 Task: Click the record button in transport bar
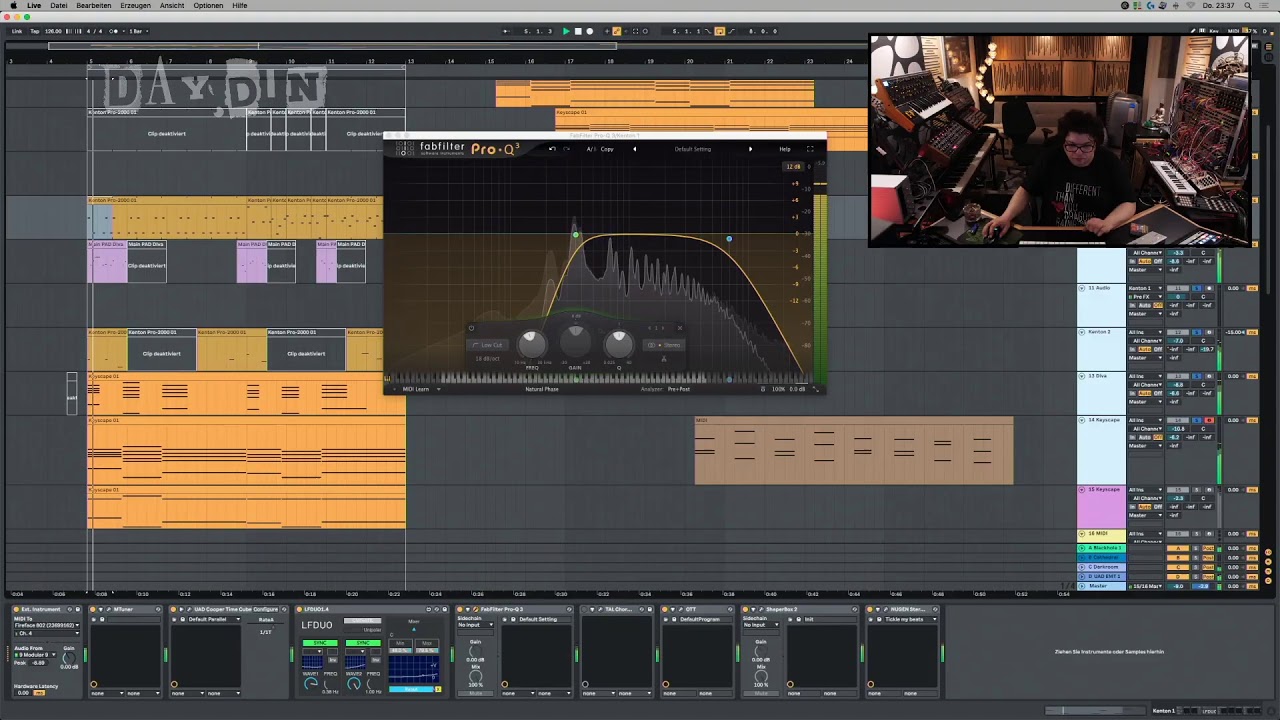tap(589, 31)
